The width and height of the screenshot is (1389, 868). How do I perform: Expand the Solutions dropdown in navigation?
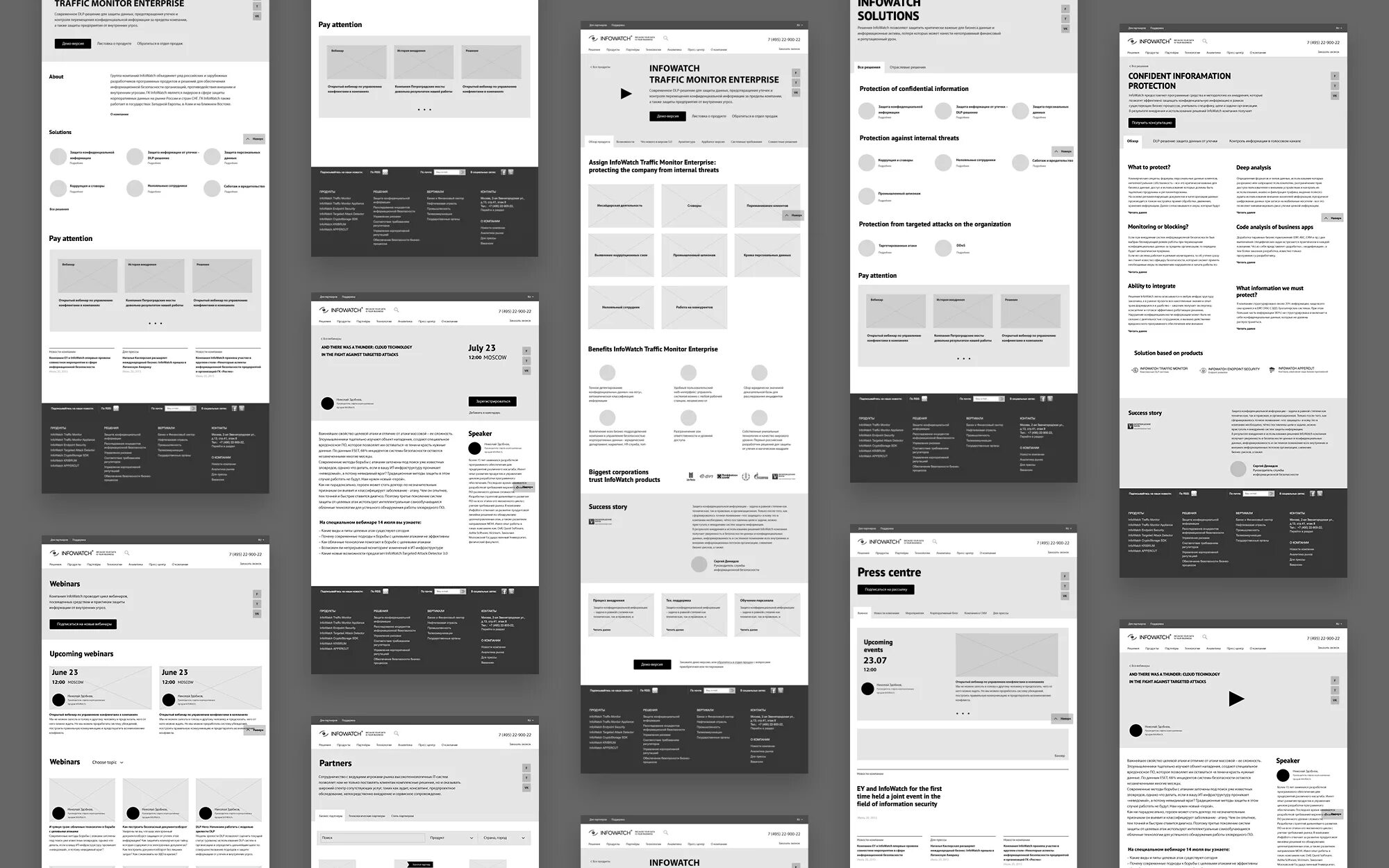coord(596,50)
